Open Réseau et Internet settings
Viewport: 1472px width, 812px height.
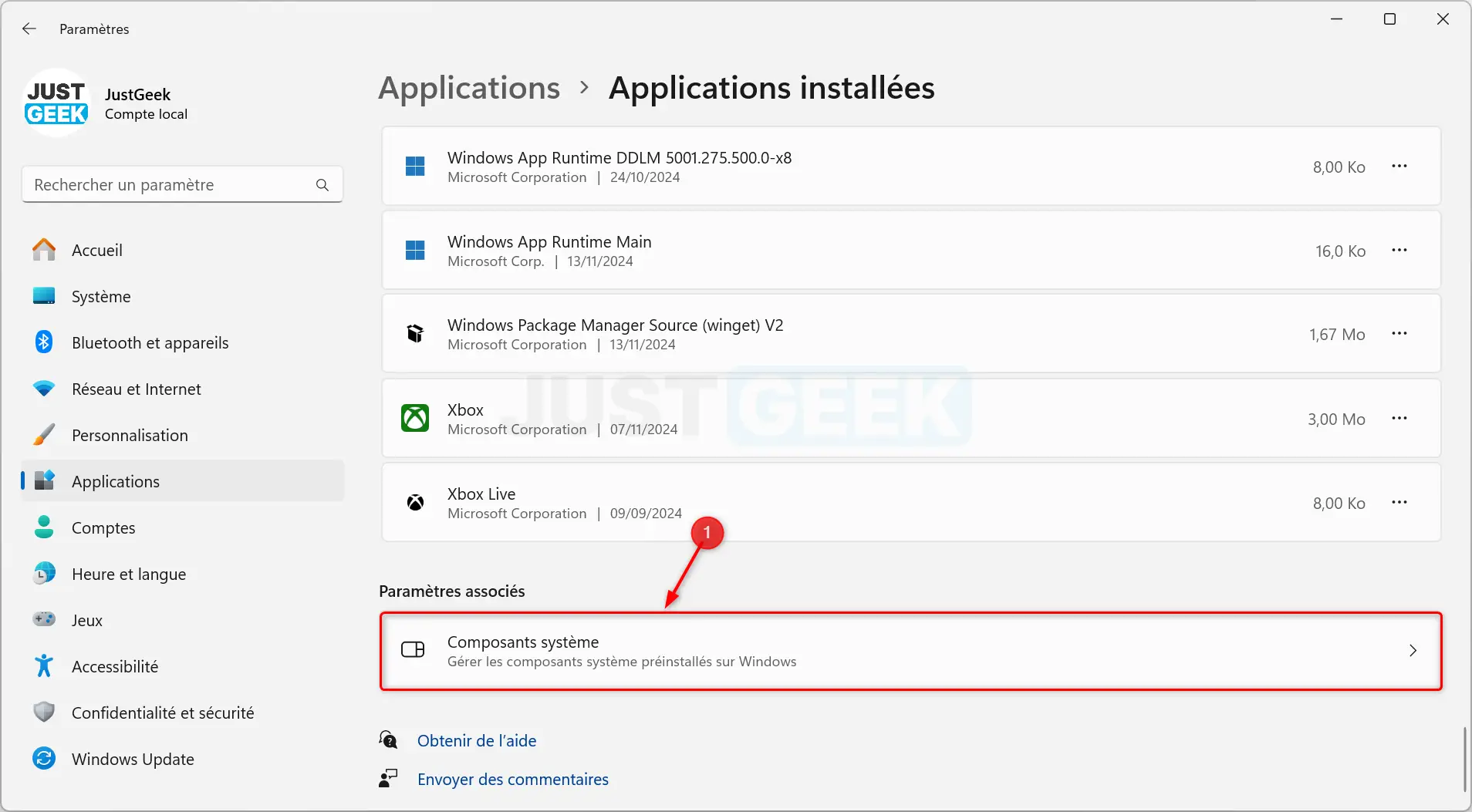182,389
